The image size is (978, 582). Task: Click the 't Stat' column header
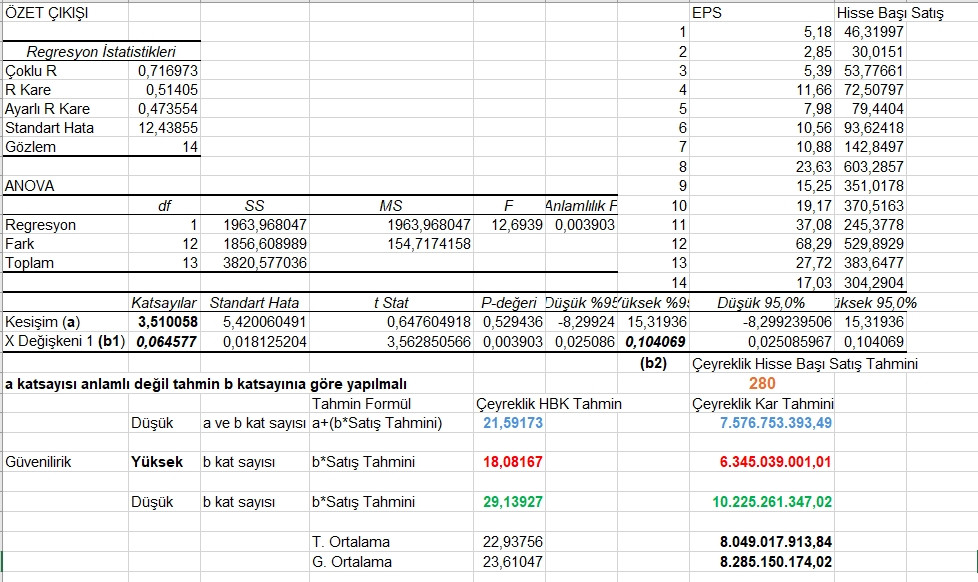click(391, 303)
